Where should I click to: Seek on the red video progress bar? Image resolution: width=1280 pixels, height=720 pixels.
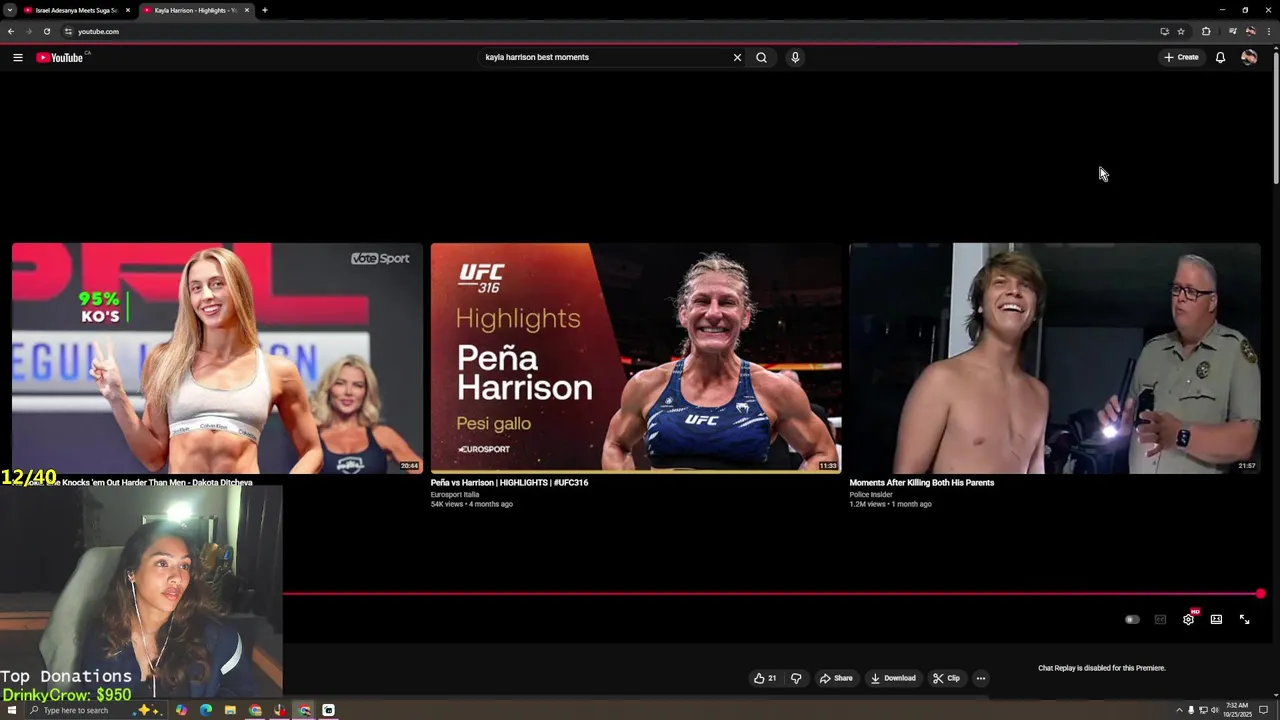(x=771, y=594)
